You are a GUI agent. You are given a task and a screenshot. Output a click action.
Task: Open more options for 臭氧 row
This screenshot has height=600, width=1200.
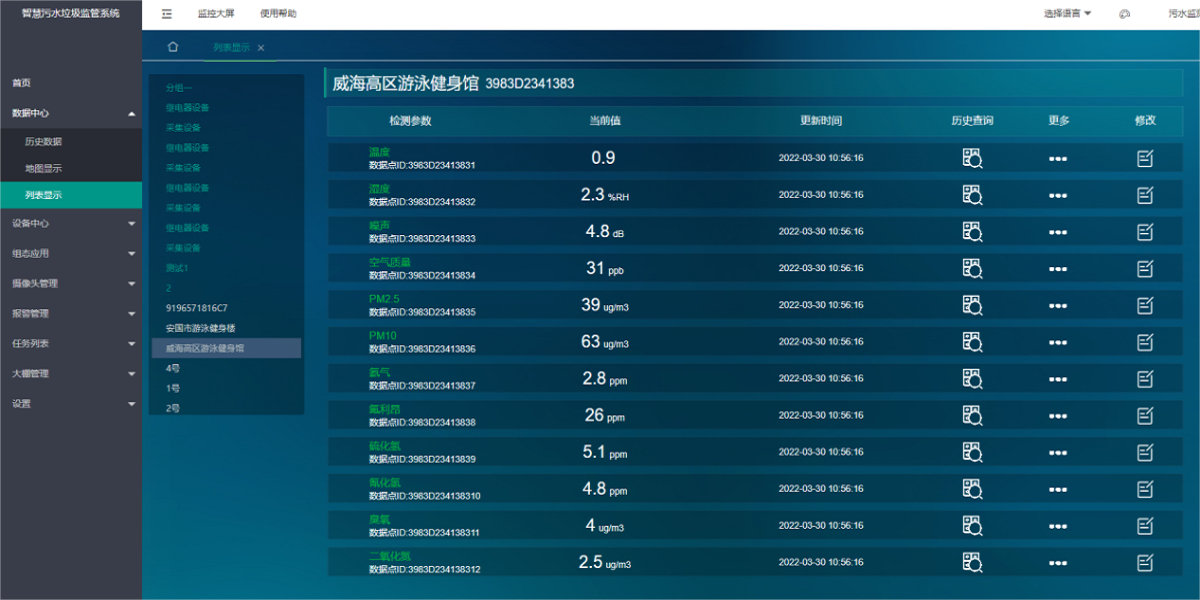pyautogui.click(x=1057, y=525)
